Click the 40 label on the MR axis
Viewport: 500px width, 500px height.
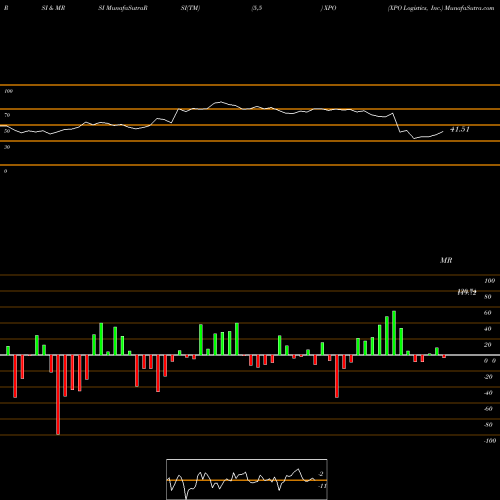tap(487, 329)
